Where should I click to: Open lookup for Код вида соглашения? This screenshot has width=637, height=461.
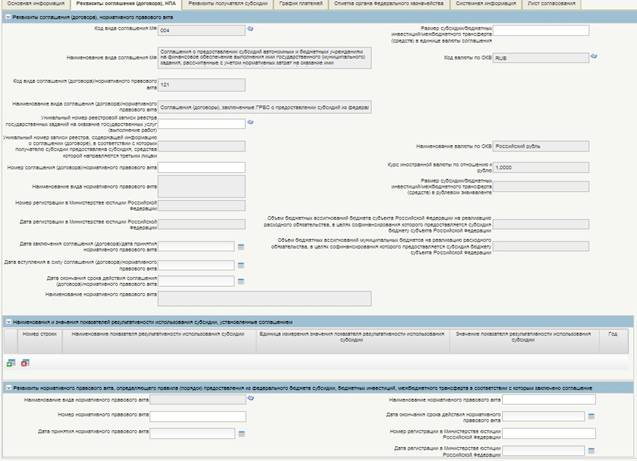[x=251, y=31]
